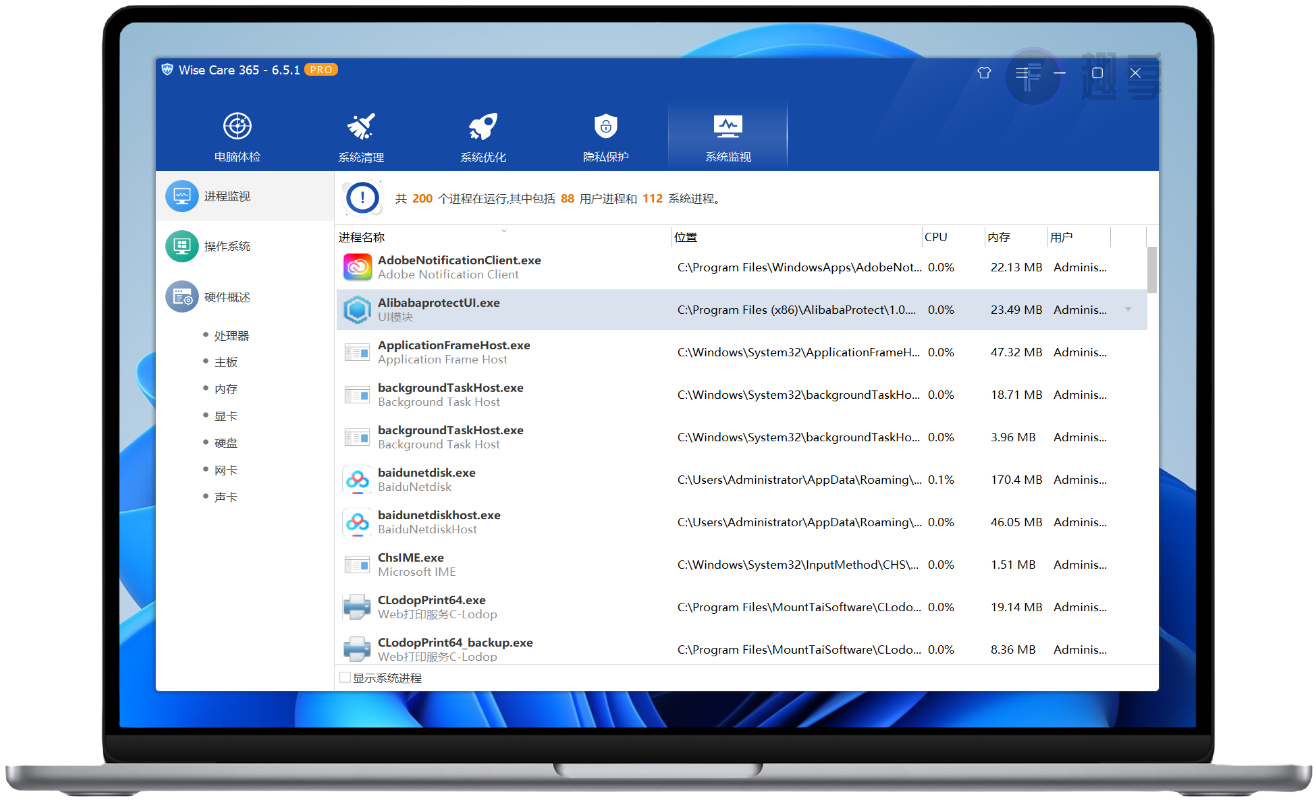This screenshot has width=1316, height=802.
Task: Select 操作系统 in the sidebar
Action: [x=245, y=246]
